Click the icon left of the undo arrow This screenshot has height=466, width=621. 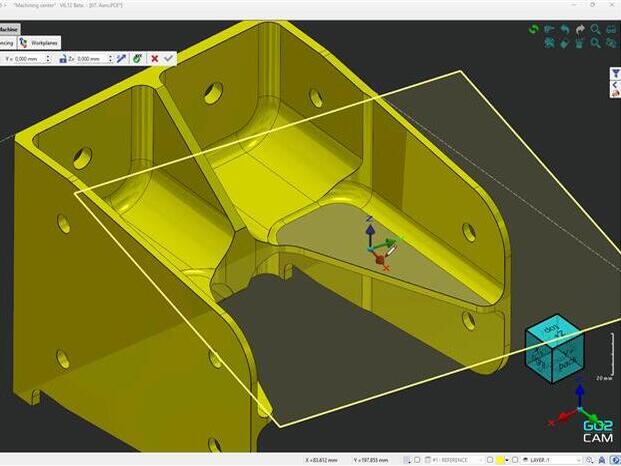coord(549,30)
